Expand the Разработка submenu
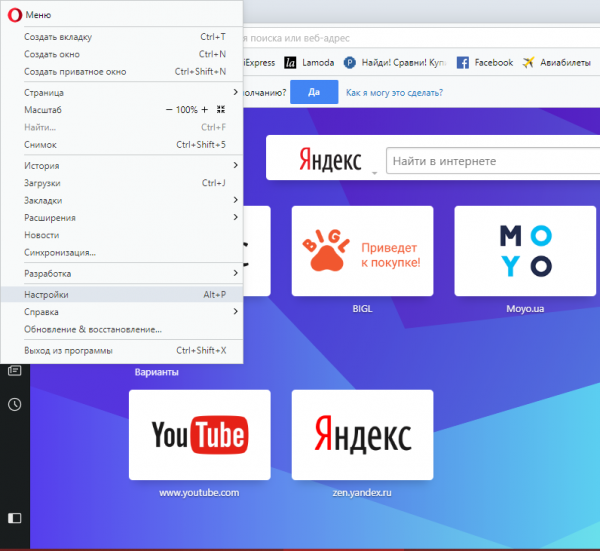600x551 pixels. pos(122,274)
